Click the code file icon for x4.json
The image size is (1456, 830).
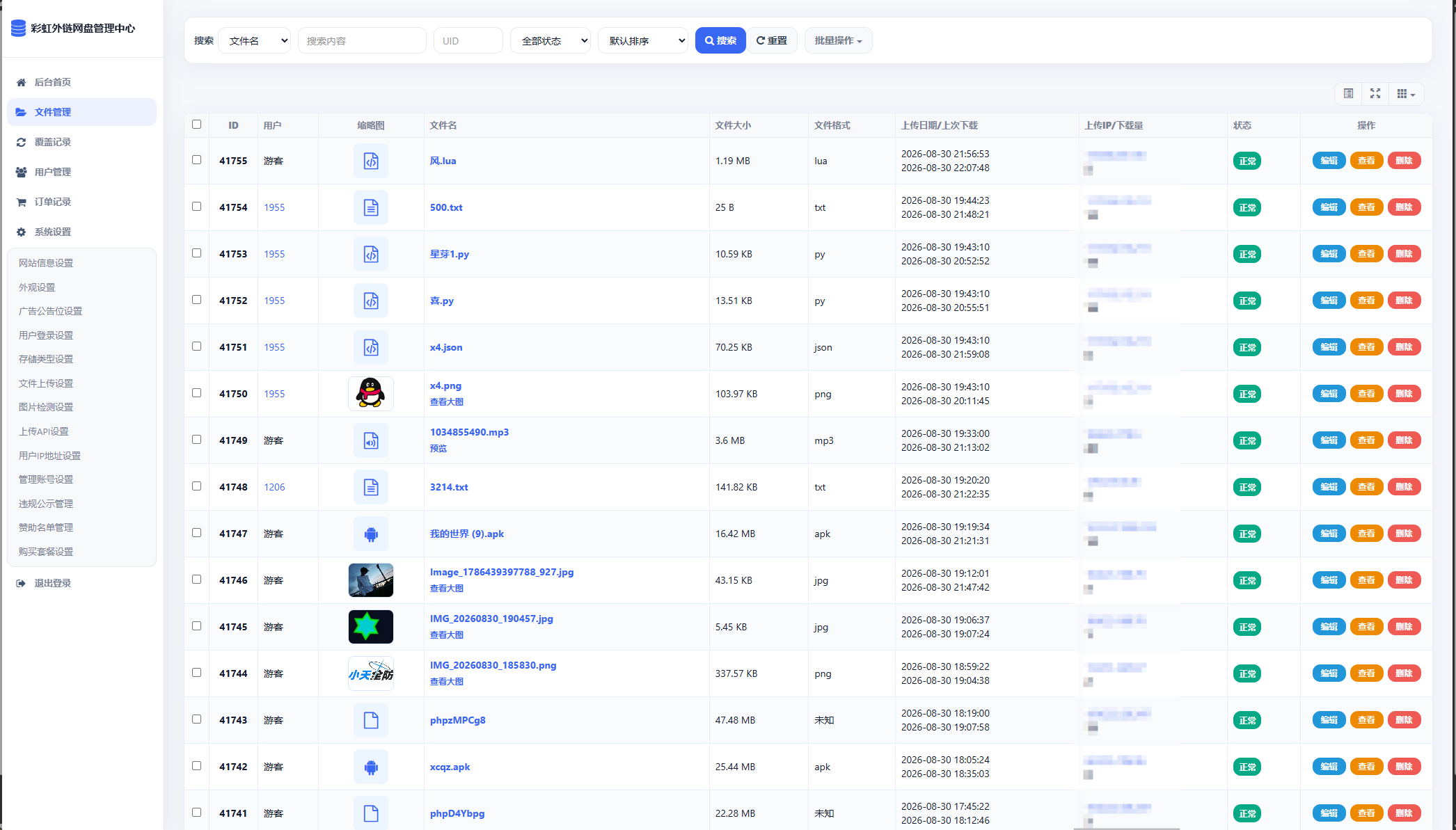point(371,347)
